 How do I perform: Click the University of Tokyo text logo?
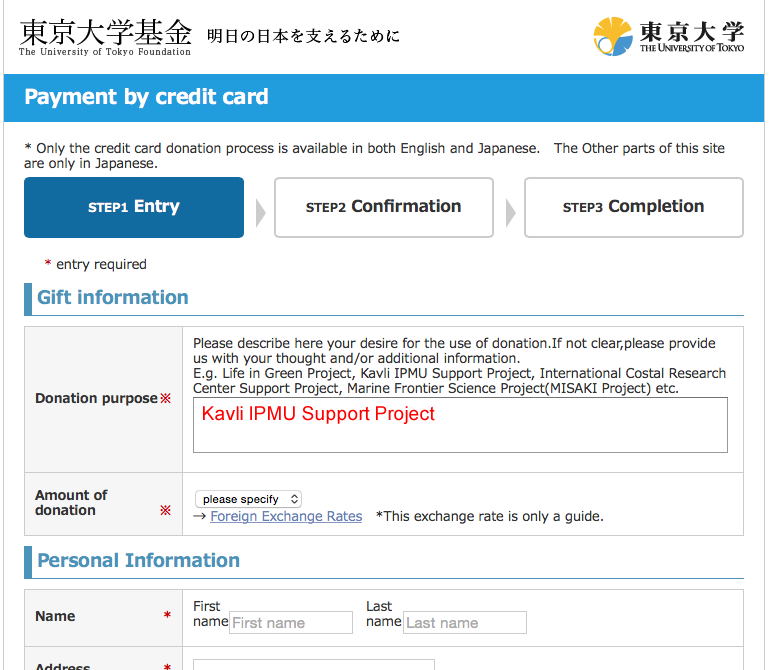pyautogui.click(x=692, y=36)
